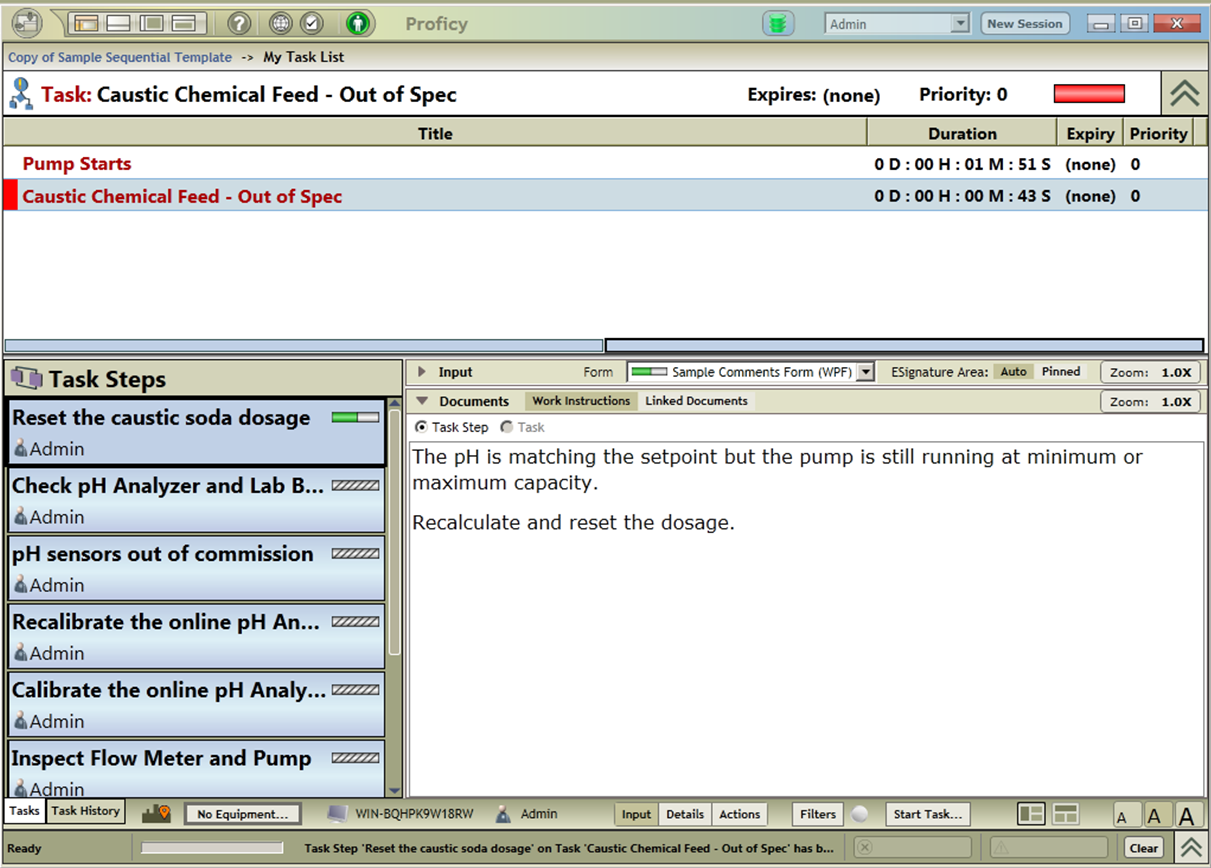Select the Inspect Flow Meter and Pump step
The width and height of the screenshot is (1211, 868).
pyautogui.click(x=196, y=769)
